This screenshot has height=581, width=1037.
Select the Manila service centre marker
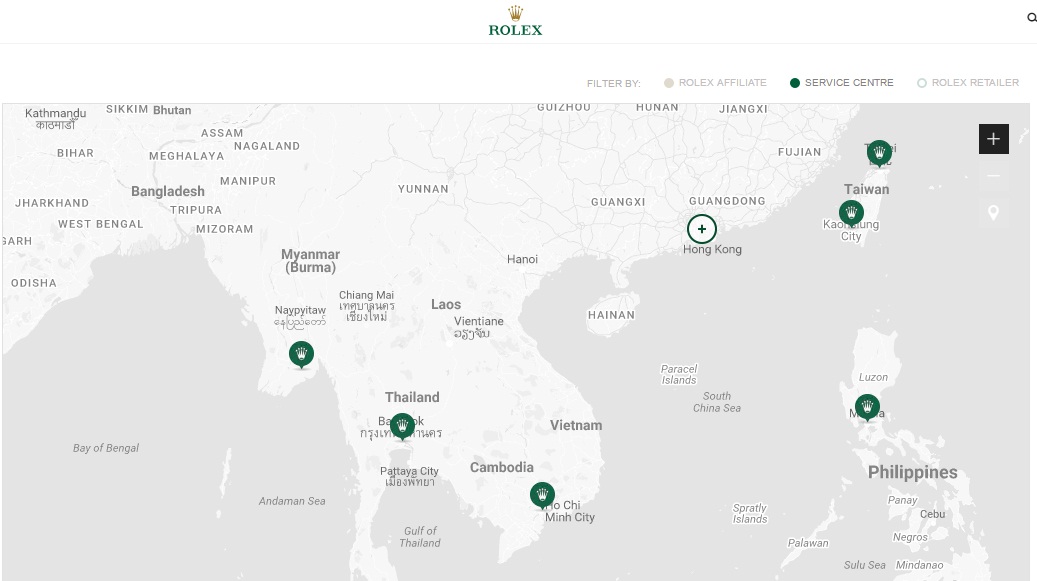point(867,407)
